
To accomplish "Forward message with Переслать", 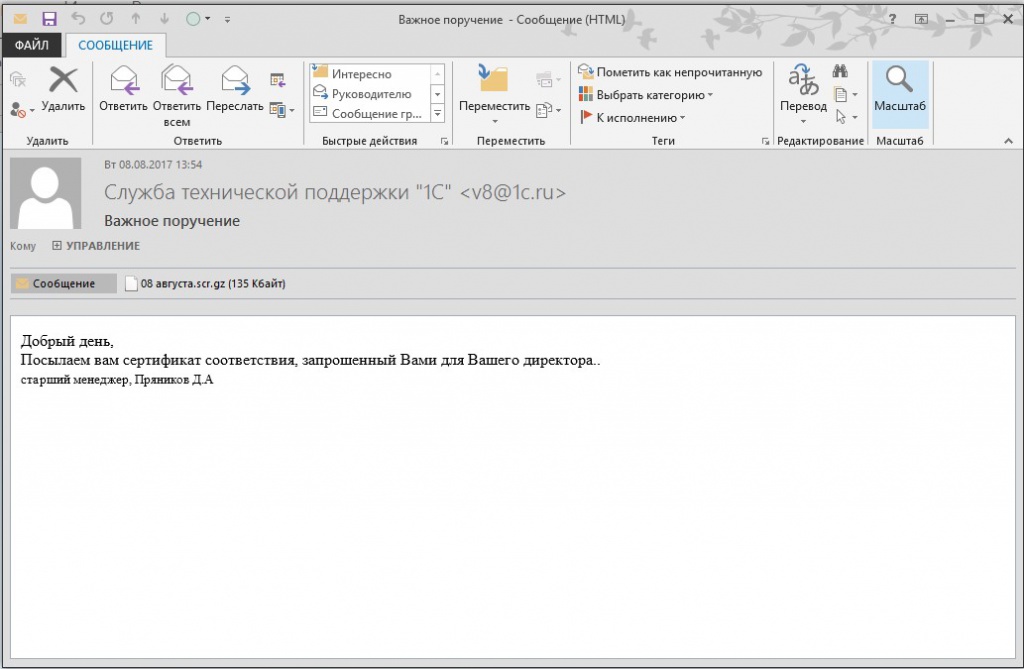I will tap(235, 90).
